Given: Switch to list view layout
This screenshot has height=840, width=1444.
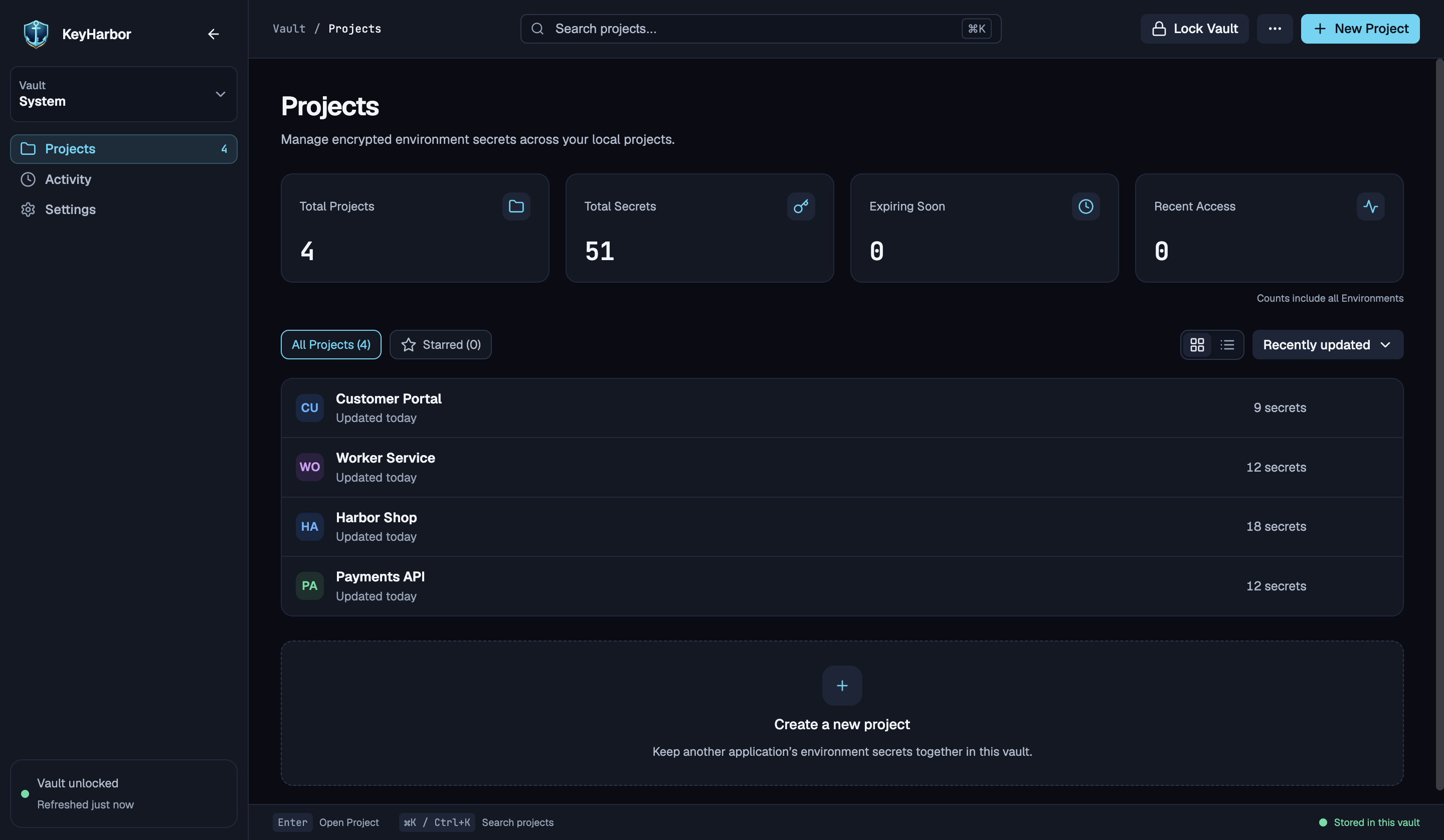Looking at the screenshot, I should 1227,344.
